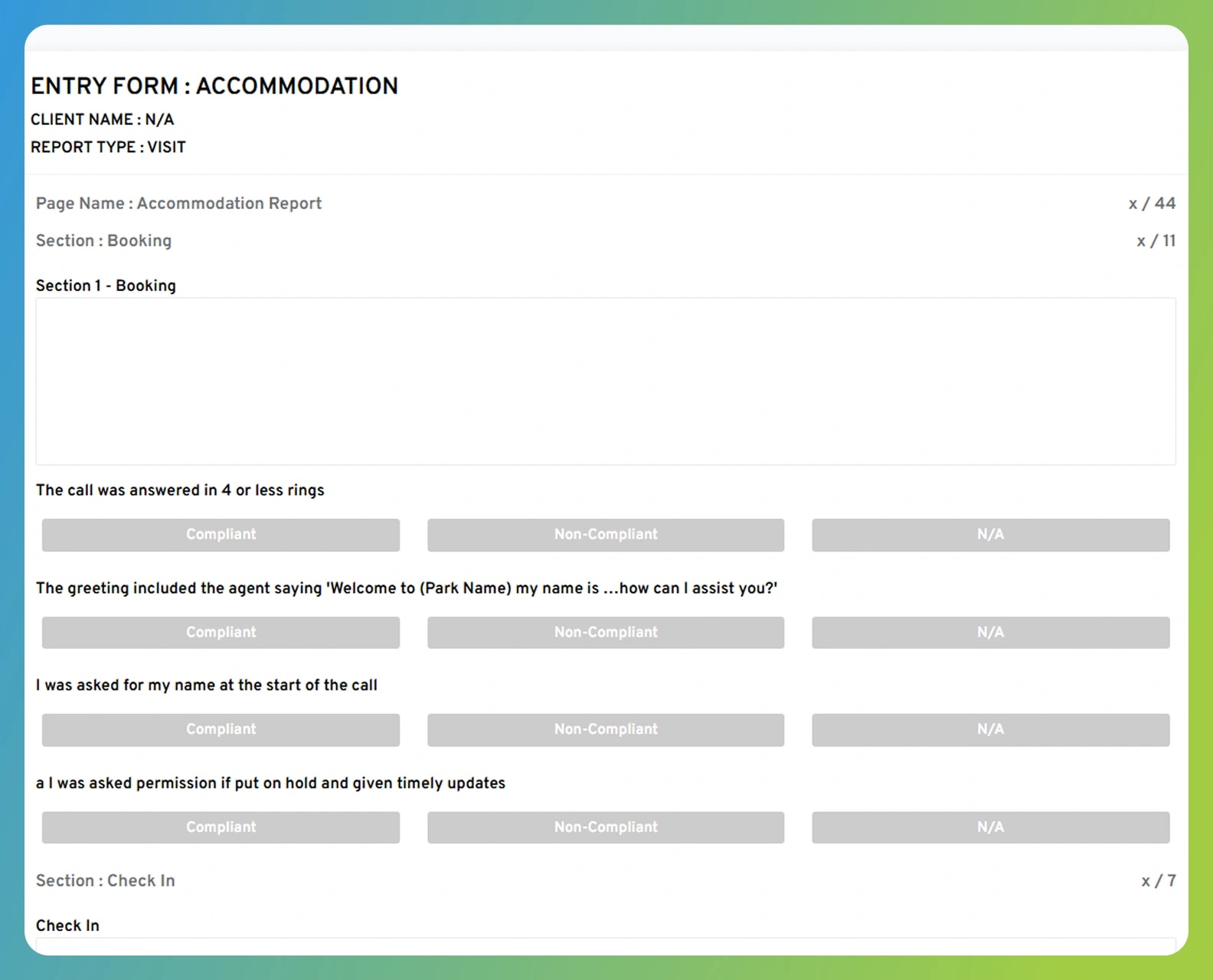The width and height of the screenshot is (1213, 980).
Task: Click the 'x / 11' Booking score
Action: tap(1156, 240)
